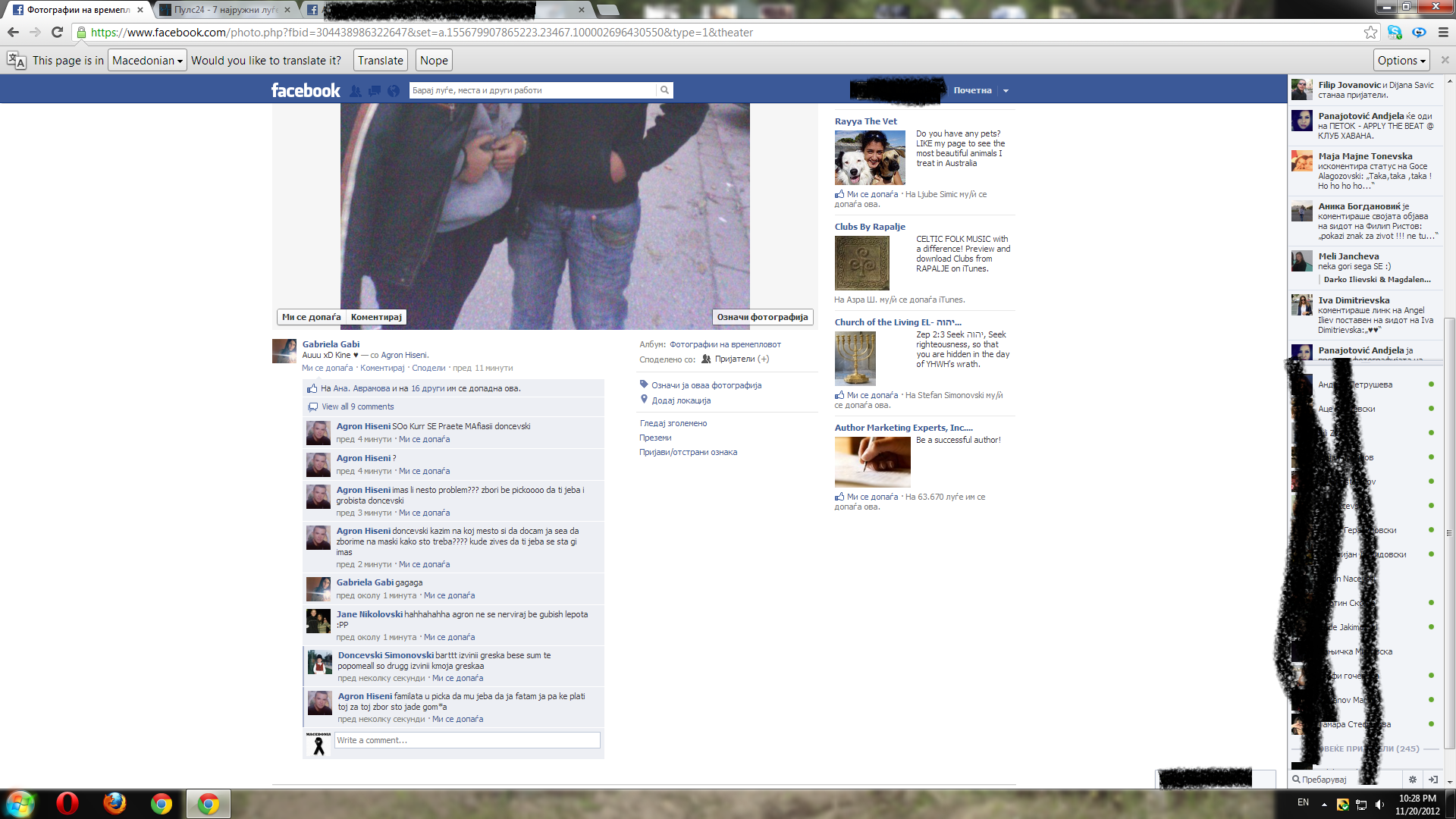The width and height of the screenshot is (1456, 819).
Task: Open the Clubs By Rapalje ad title
Action: click(870, 227)
